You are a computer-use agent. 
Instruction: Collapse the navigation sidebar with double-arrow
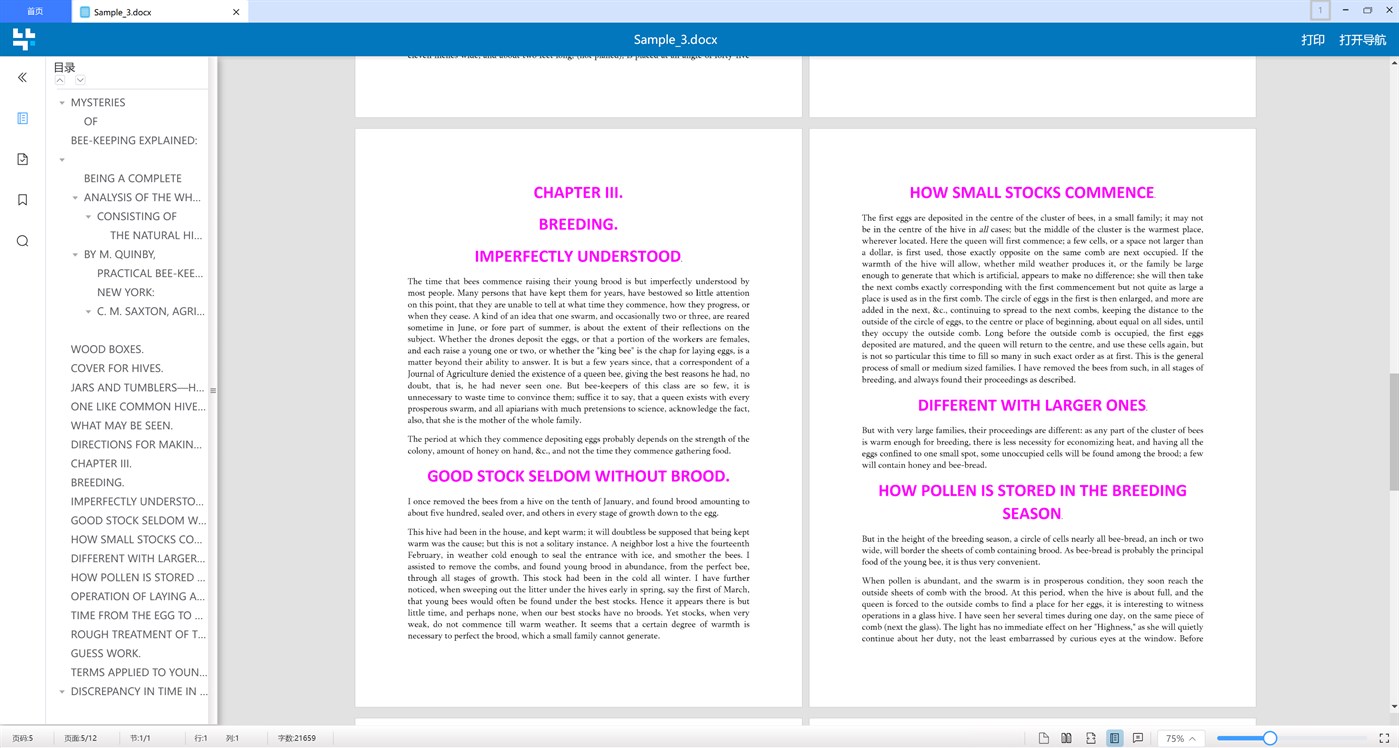click(x=22, y=76)
